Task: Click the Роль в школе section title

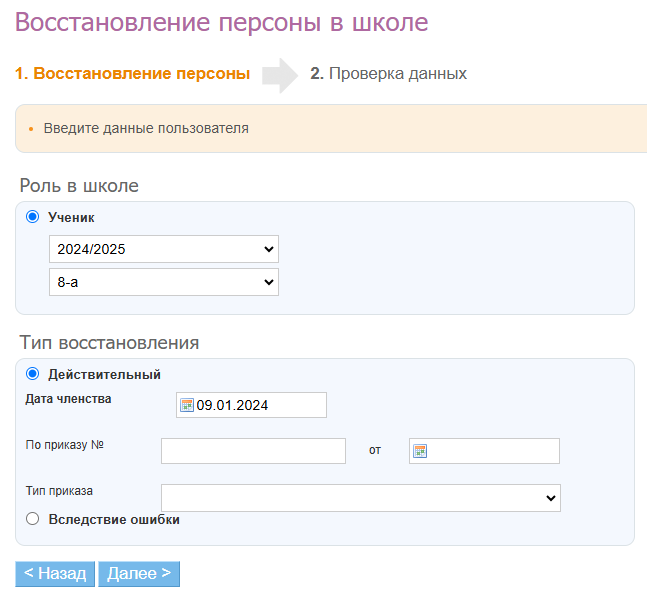Action: [79, 185]
